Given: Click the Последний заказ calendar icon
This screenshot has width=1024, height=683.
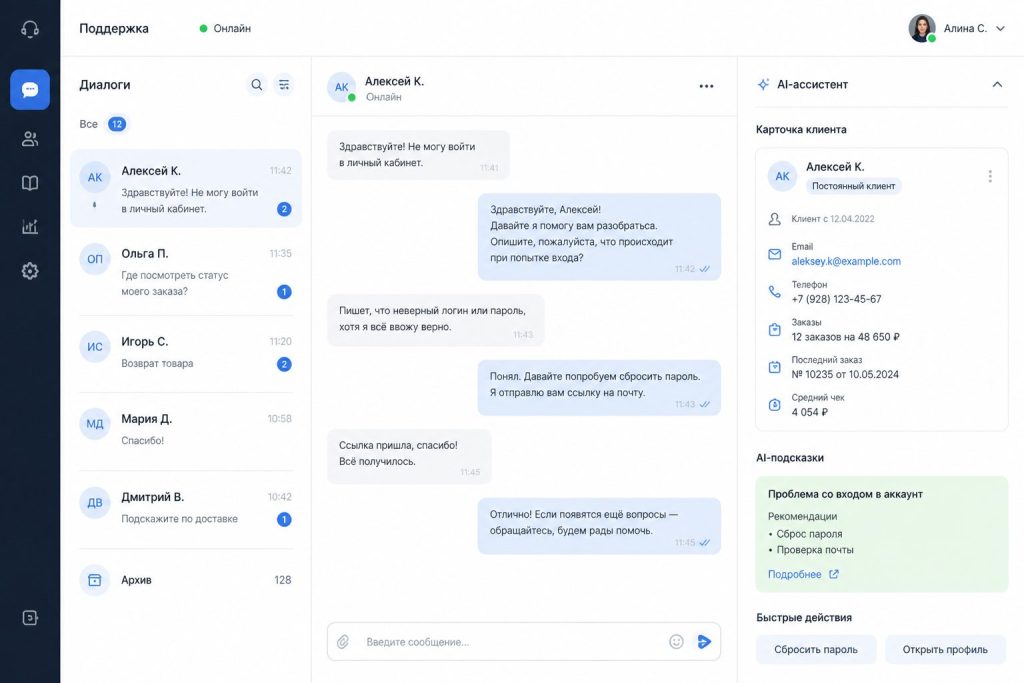Looking at the screenshot, I should click(775, 367).
